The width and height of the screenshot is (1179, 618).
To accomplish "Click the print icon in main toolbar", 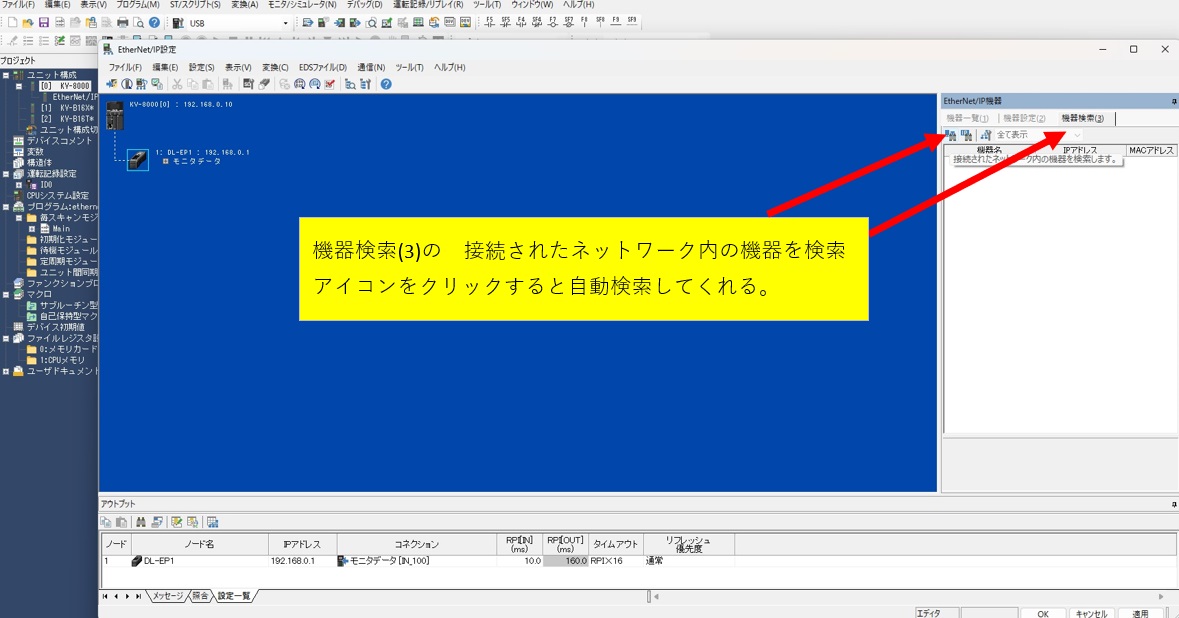I will click(123, 22).
